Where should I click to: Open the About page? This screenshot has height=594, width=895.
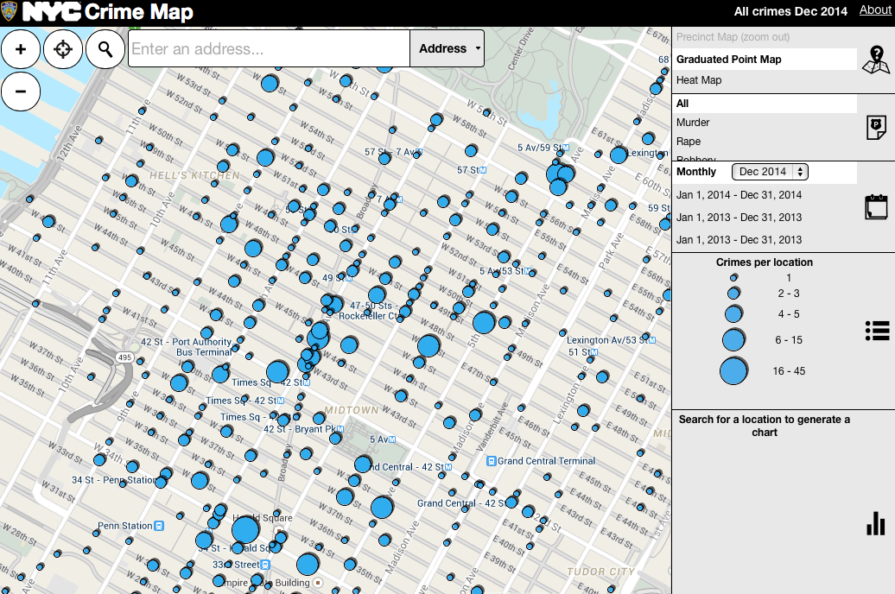(875, 10)
